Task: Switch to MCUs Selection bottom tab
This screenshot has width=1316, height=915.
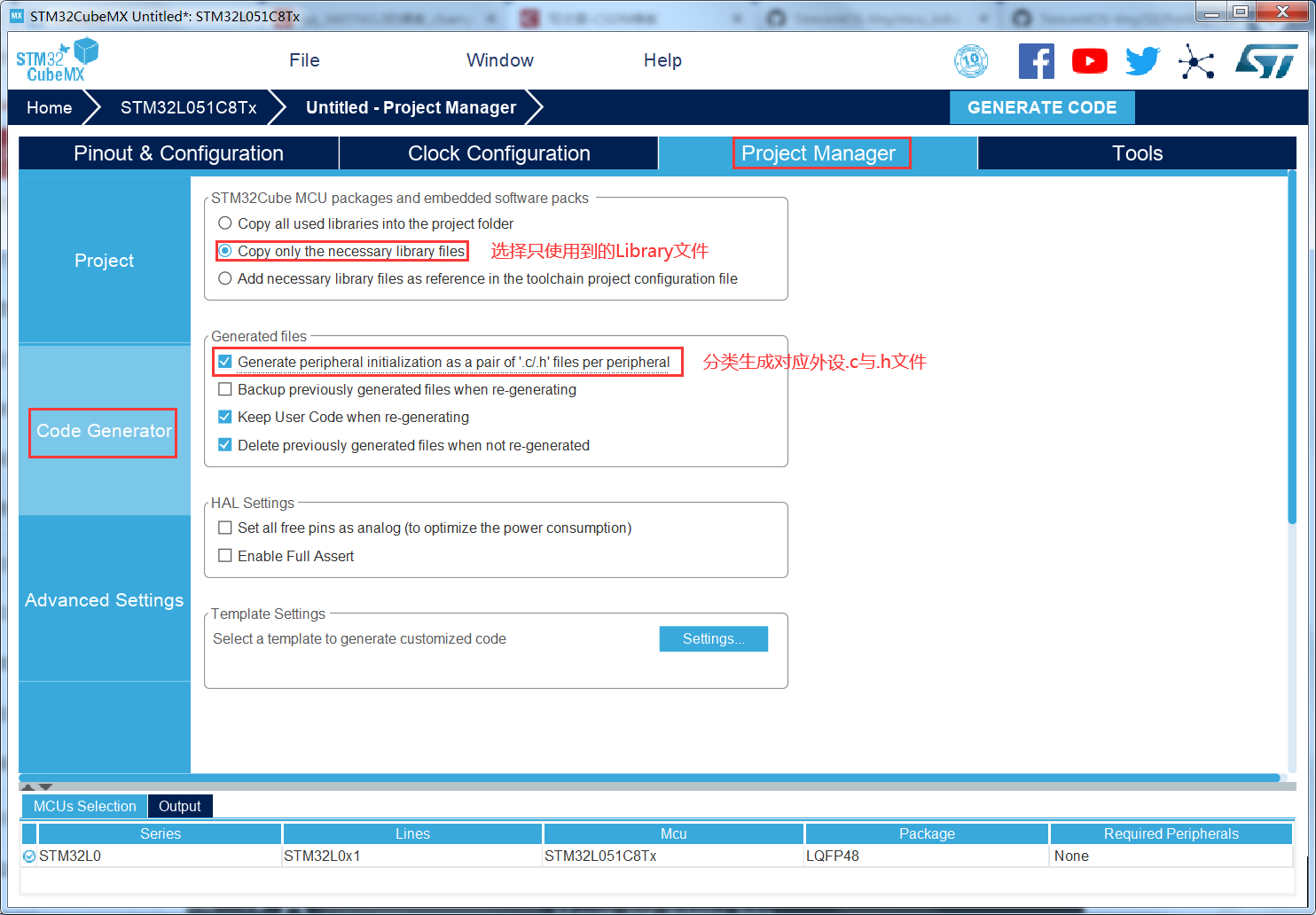Action: (x=84, y=806)
